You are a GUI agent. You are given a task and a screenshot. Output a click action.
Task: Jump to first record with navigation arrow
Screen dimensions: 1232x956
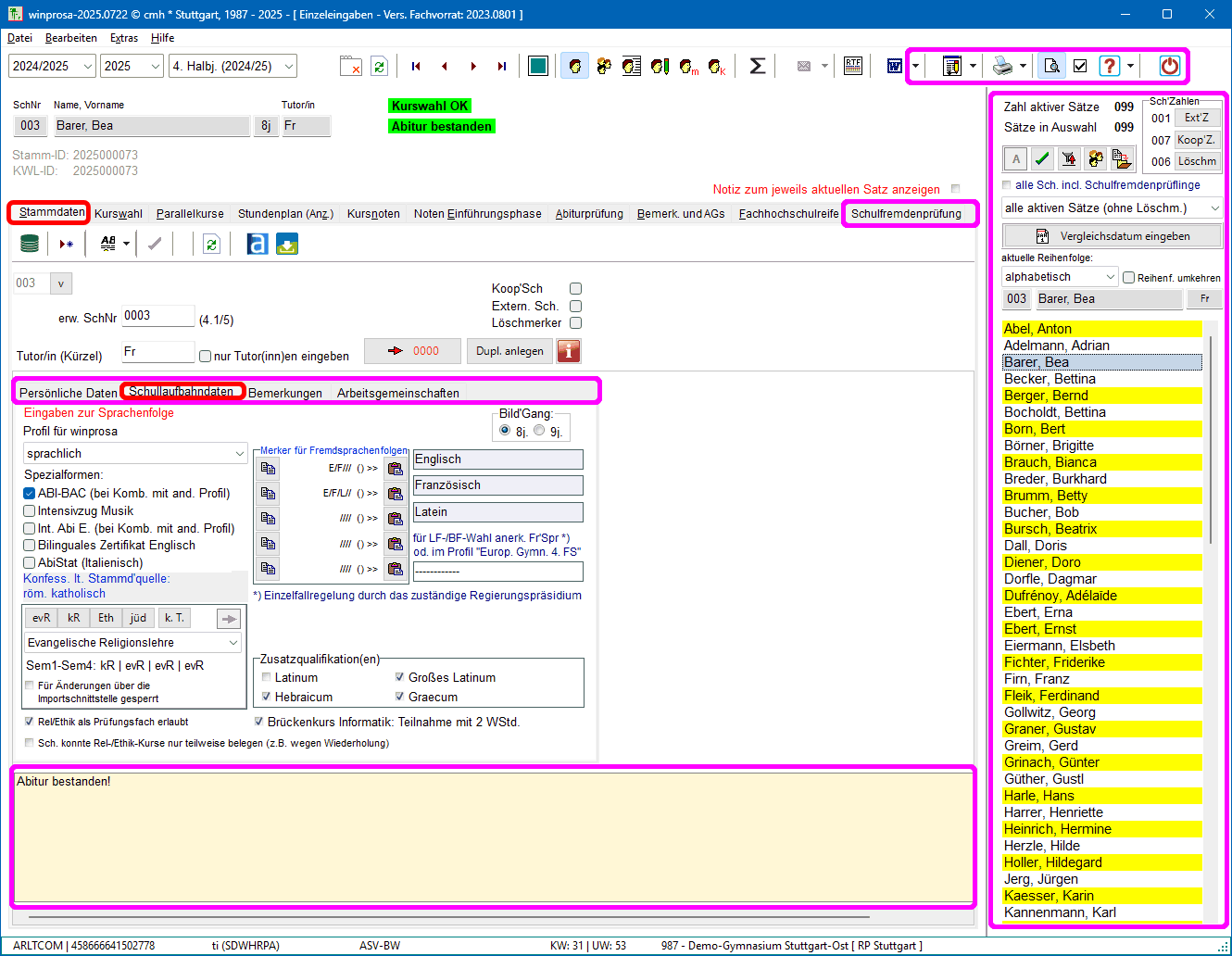click(416, 66)
